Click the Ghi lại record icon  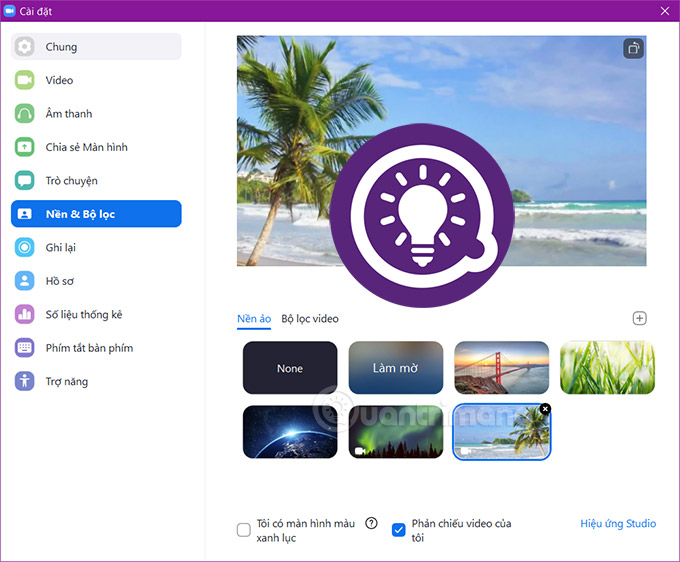click(x=25, y=247)
